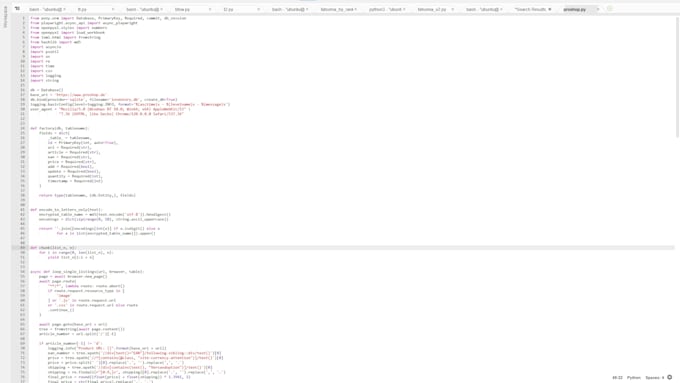The height and width of the screenshot is (383, 680).
Task: Open the settings gear in the status bar
Action: click(x=670, y=377)
